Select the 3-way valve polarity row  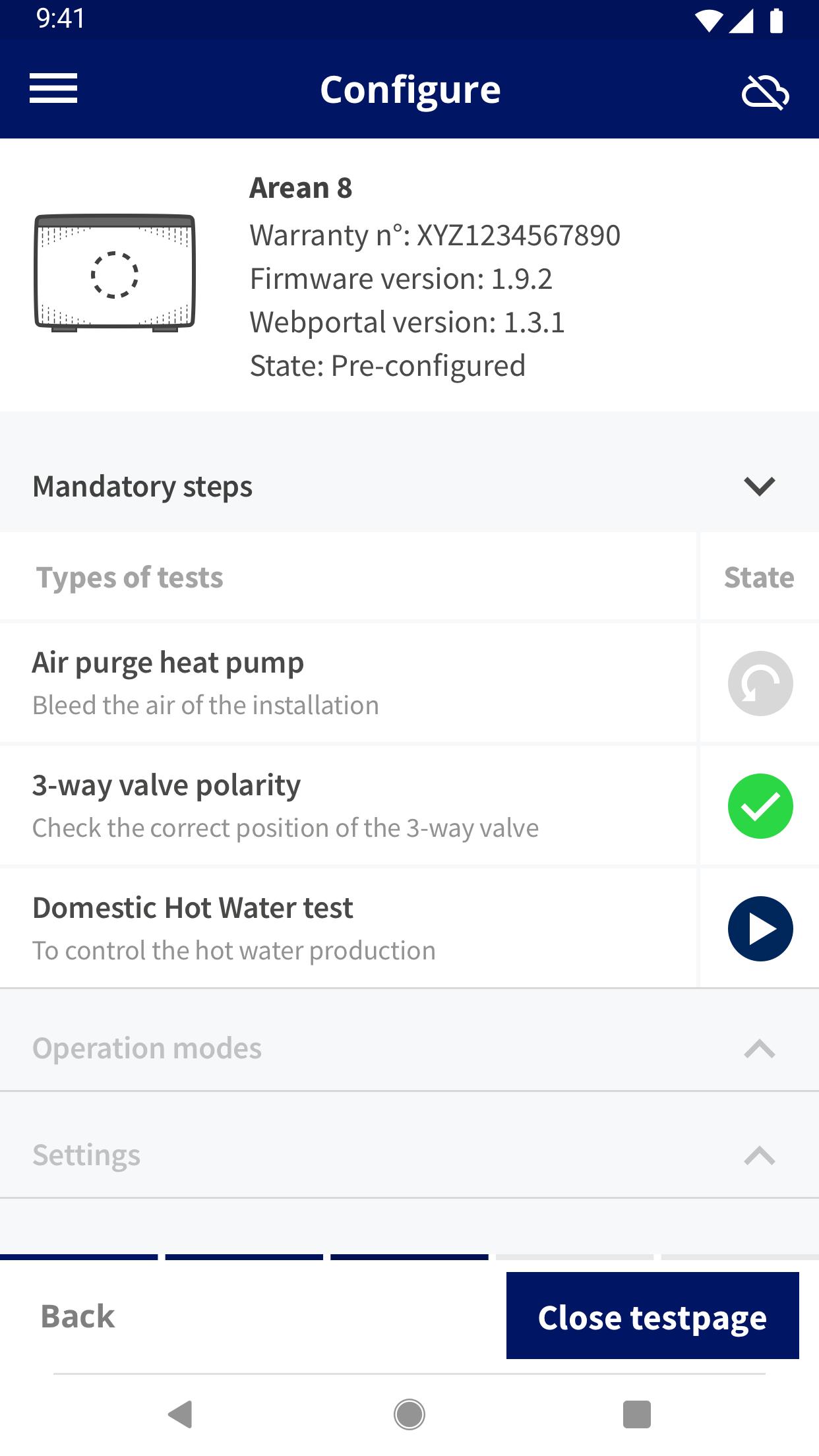[348, 806]
